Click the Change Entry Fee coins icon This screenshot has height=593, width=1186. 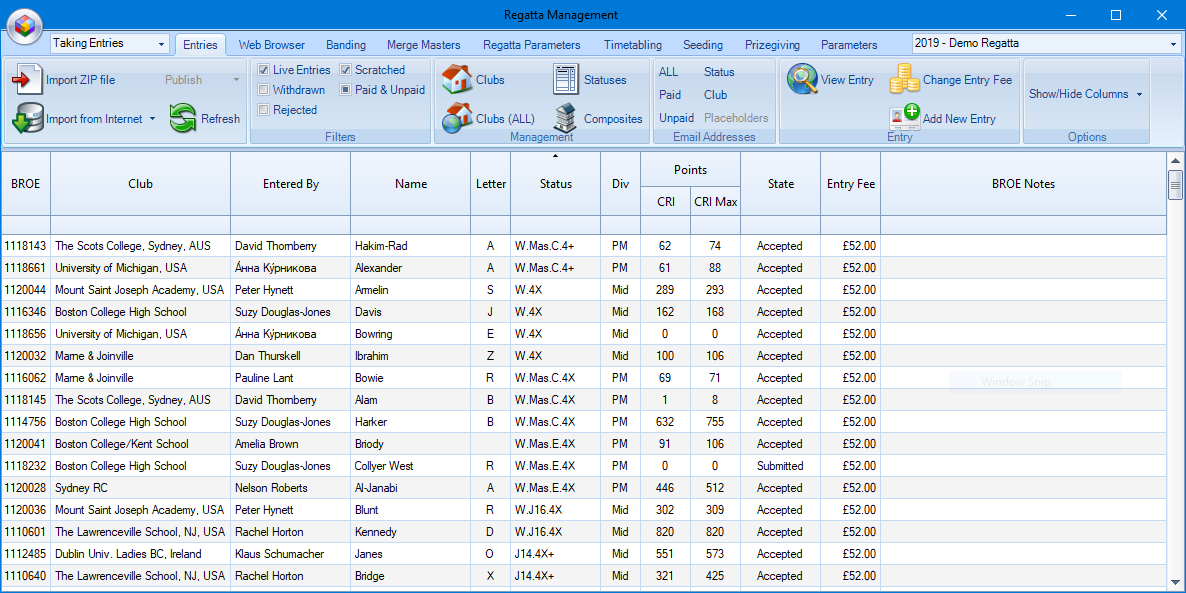pos(904,79)
